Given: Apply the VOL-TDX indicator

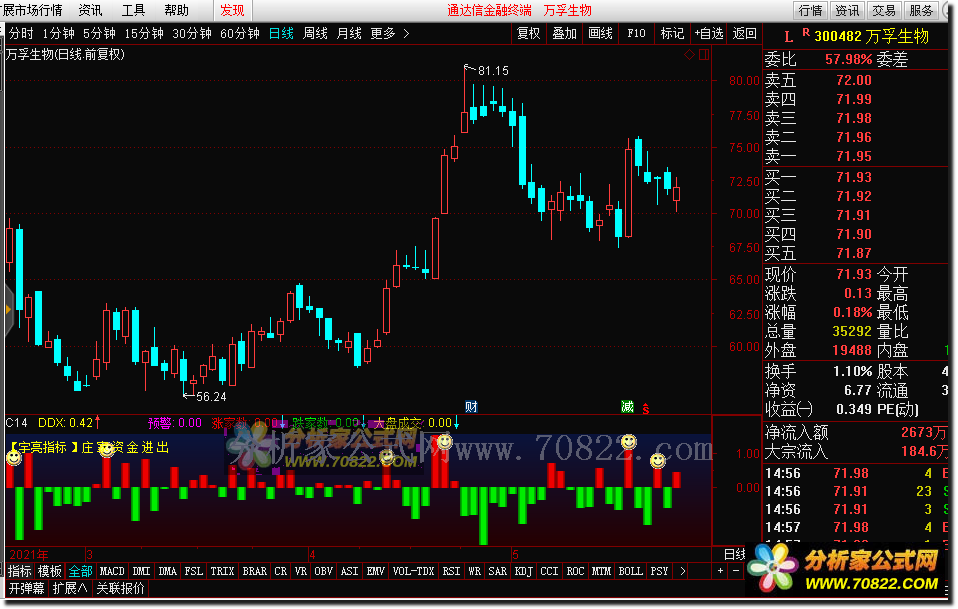Looking at the screenshot, I should pyautogui.click(x=413, y=571).
